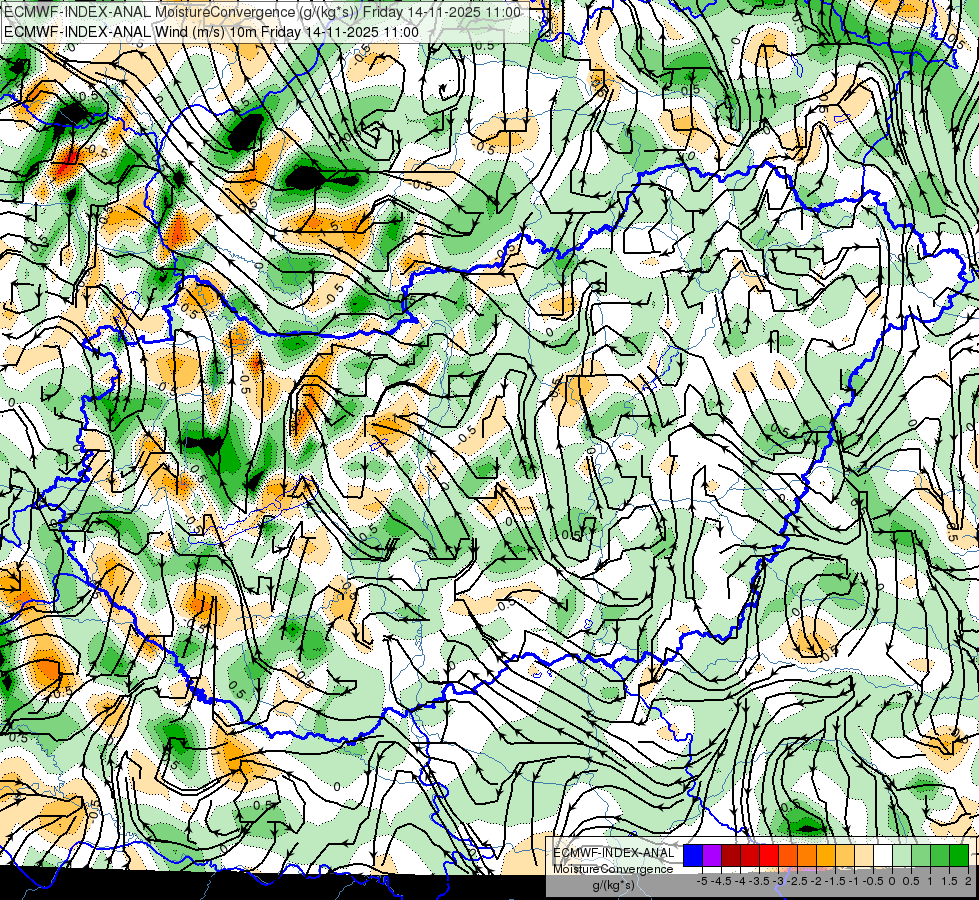
Task: Click the -5 tick label on legend scale
Action: (x=702, y=881)
